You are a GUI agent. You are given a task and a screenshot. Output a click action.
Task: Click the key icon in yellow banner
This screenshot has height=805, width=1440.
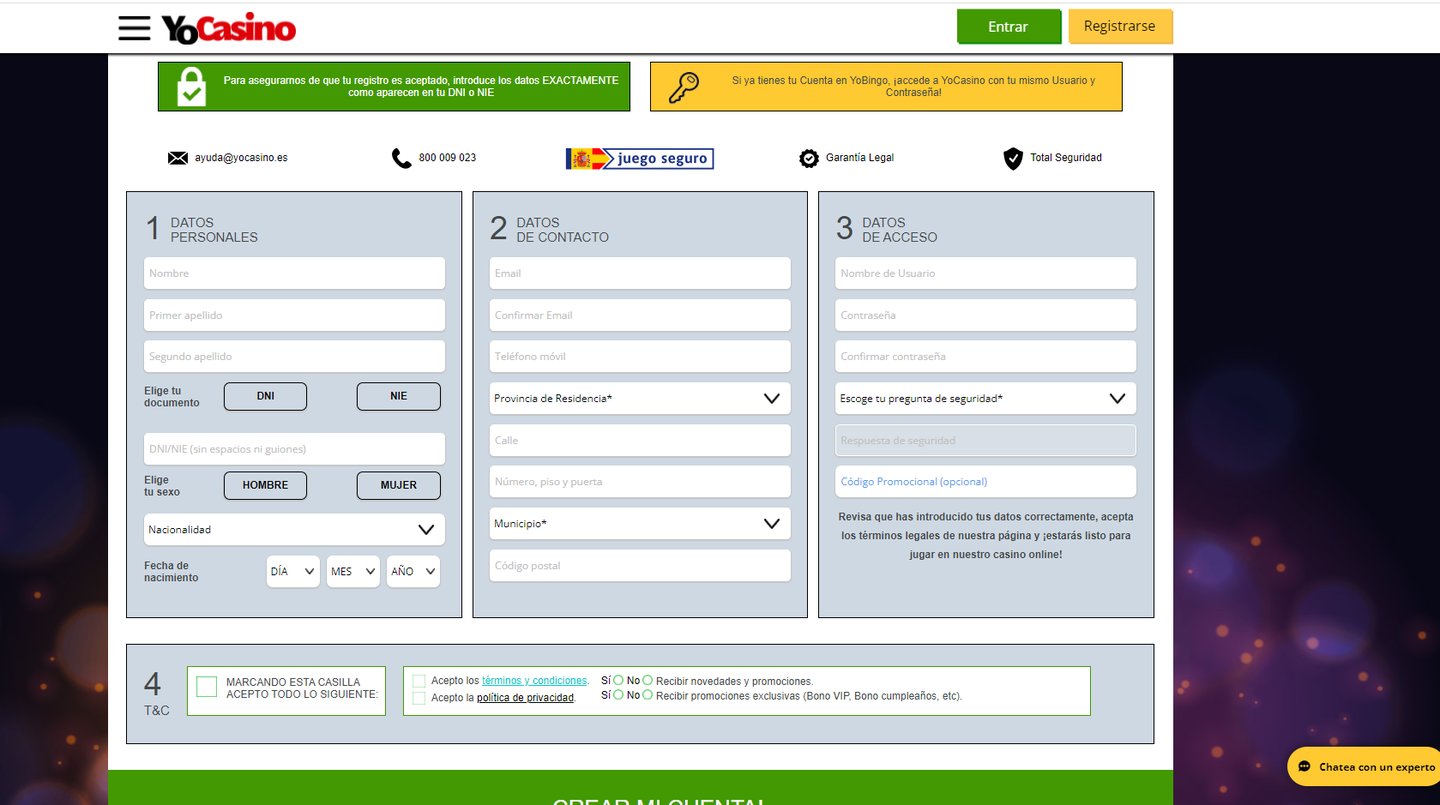(684, 88)
